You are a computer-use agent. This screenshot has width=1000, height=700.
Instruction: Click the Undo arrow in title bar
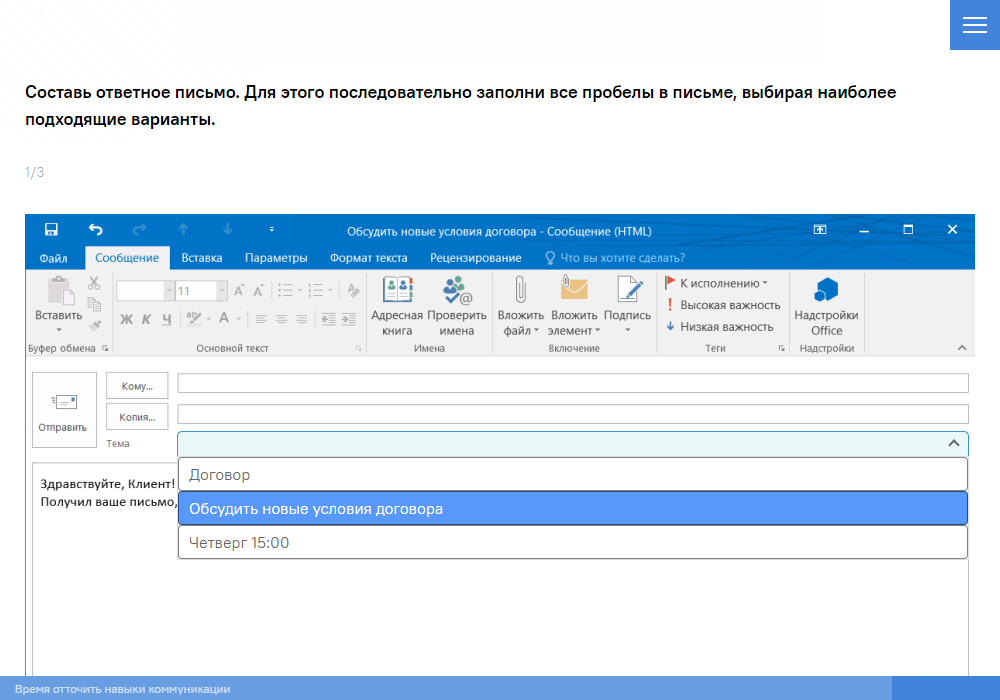click(x=95, y=230)
